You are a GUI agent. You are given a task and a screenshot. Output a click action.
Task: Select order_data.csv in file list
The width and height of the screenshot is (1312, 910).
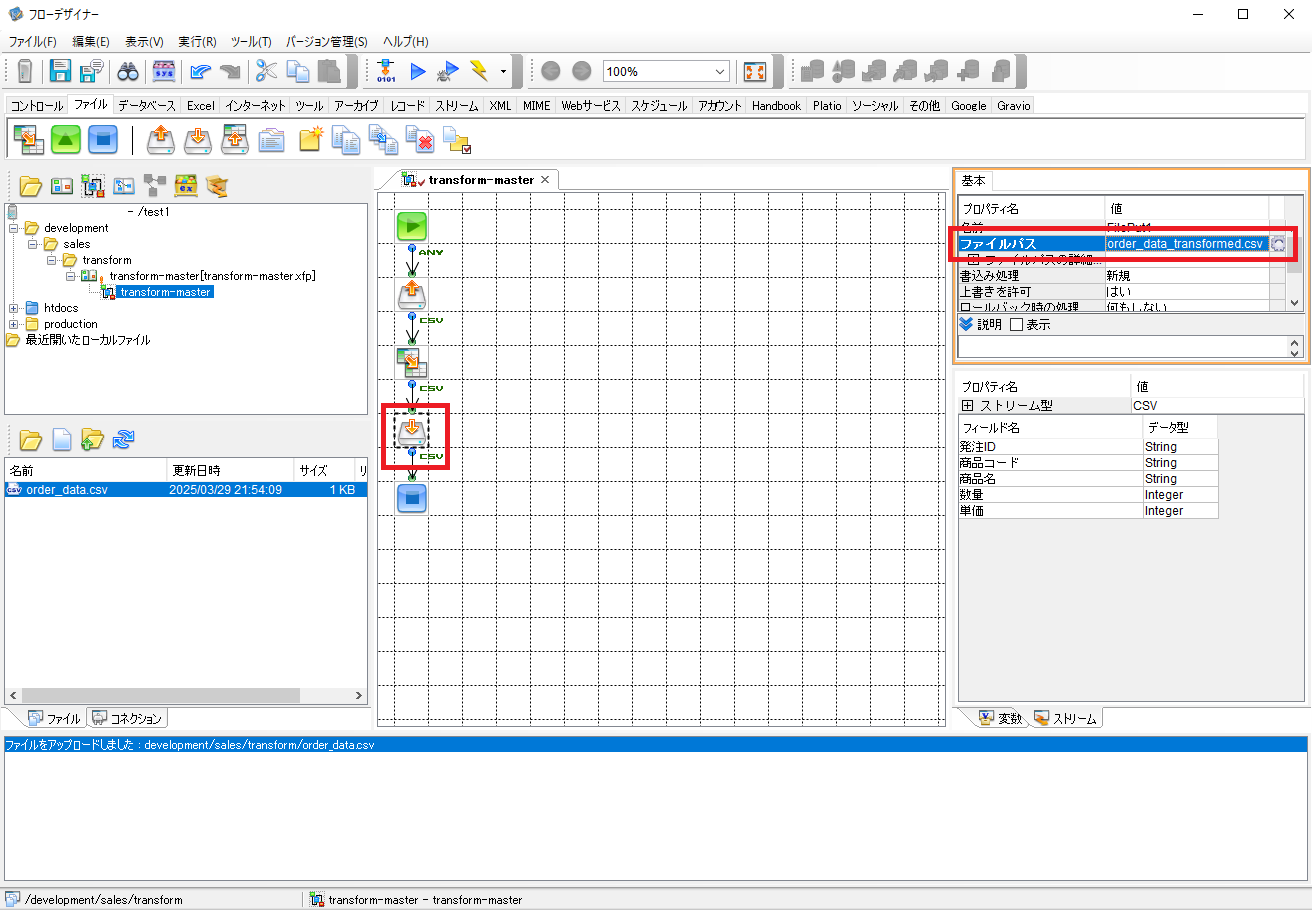[x=66, y=490]
